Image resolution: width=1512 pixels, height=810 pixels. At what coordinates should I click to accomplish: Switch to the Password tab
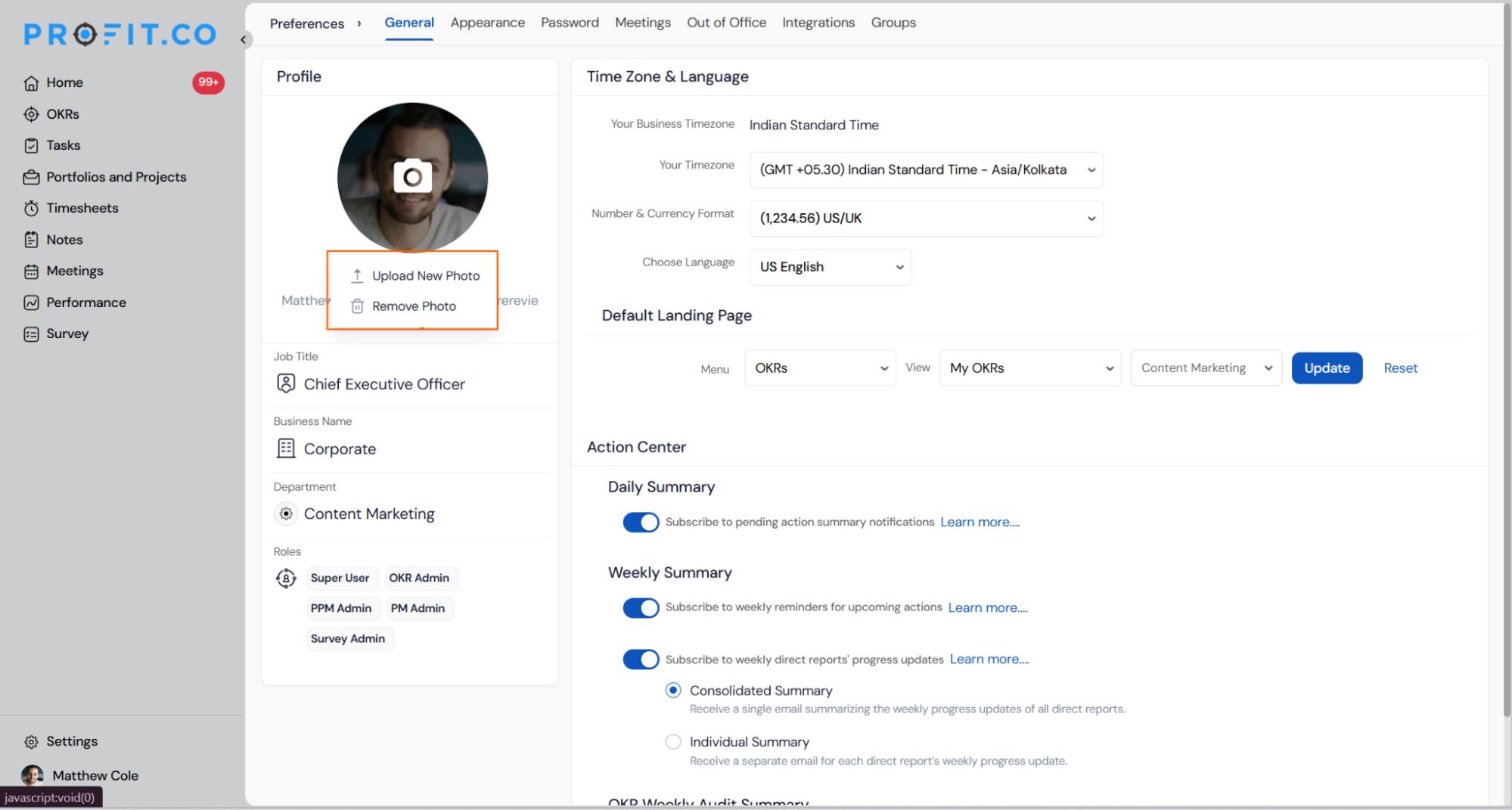click(x=570, y=23)
